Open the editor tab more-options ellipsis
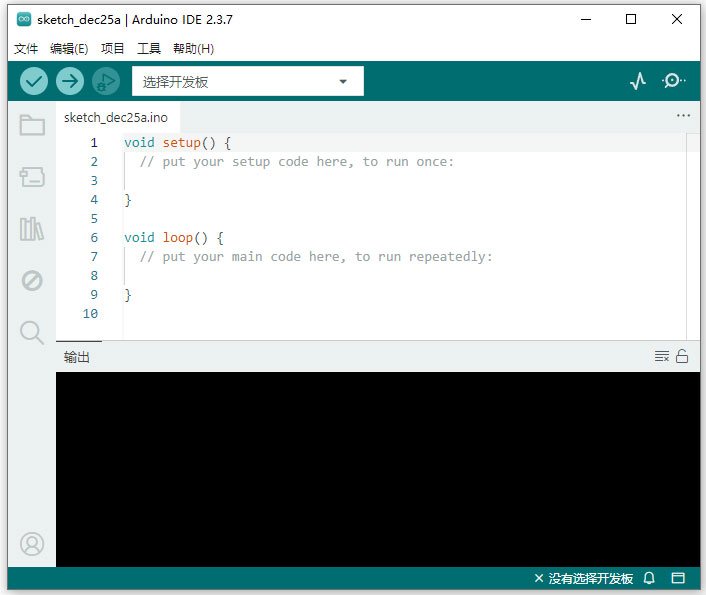The image size is (706, 595). pos(683,116)
